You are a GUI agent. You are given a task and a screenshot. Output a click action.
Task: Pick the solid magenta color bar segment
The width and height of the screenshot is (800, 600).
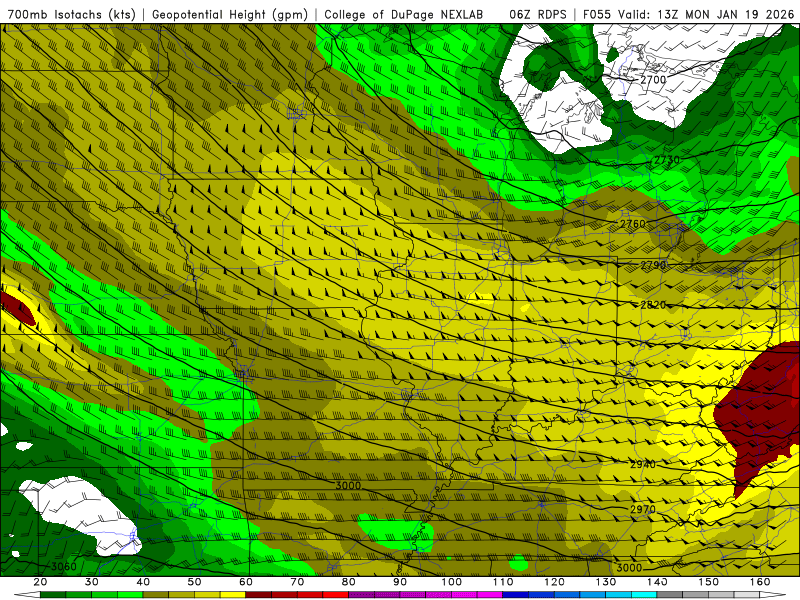(x=490, y=594)
